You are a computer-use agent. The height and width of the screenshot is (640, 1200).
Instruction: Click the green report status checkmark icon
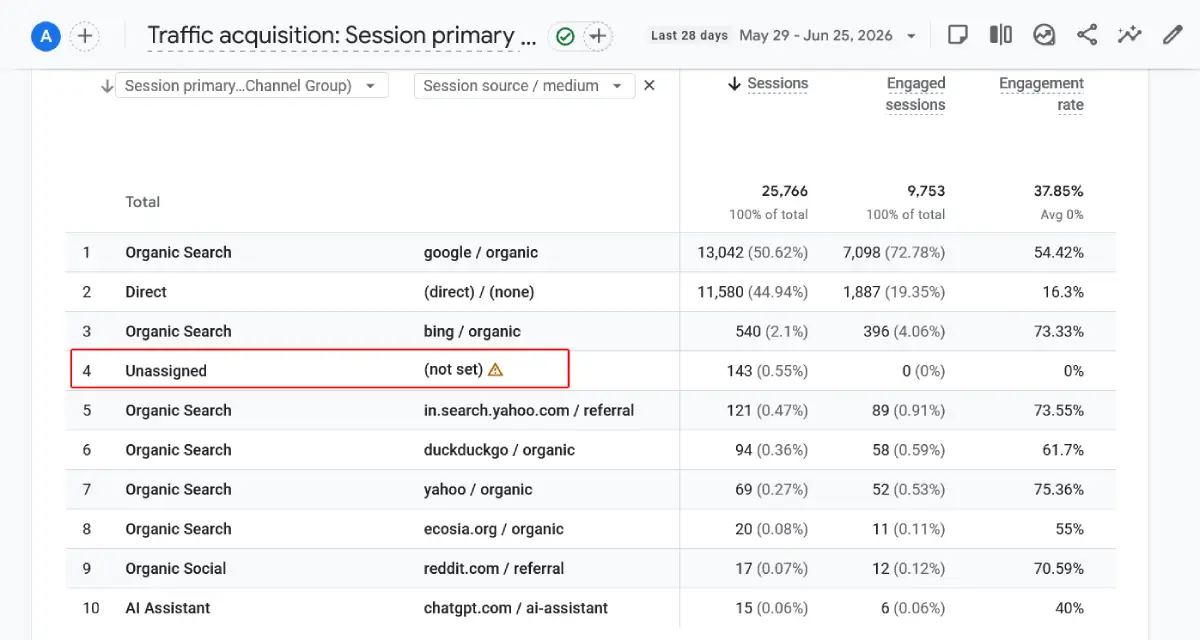click(x=565, y=37)
